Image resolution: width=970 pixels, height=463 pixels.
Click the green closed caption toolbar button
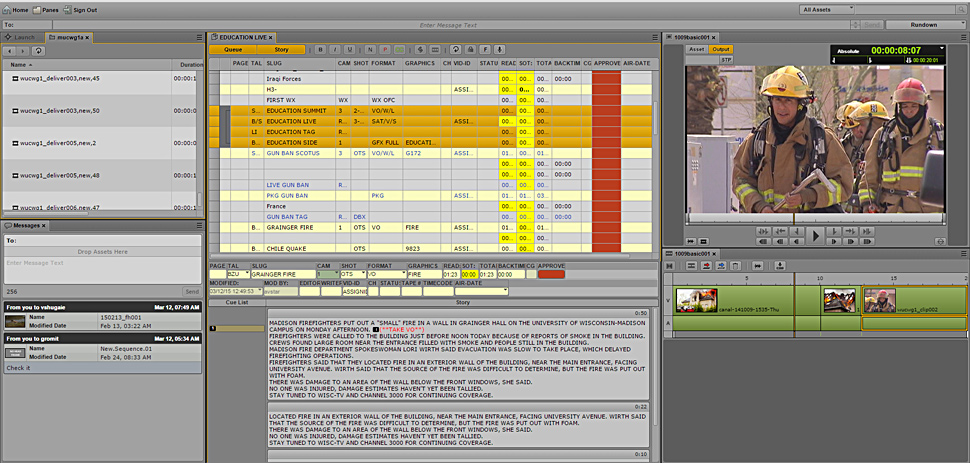click(x=400, y=50)
